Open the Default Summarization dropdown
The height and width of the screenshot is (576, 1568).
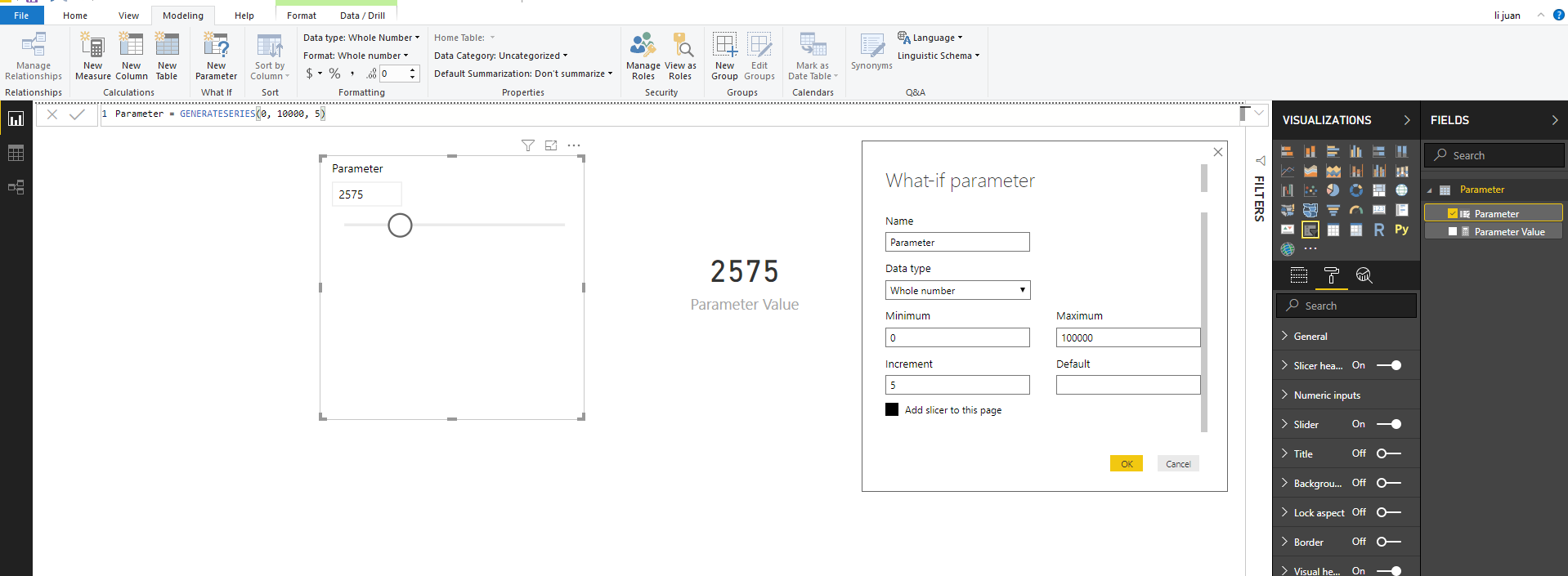523,74
